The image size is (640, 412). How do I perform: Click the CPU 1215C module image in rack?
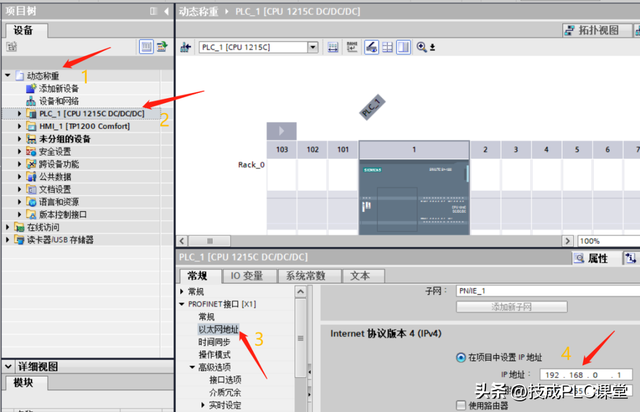(414, 198)
